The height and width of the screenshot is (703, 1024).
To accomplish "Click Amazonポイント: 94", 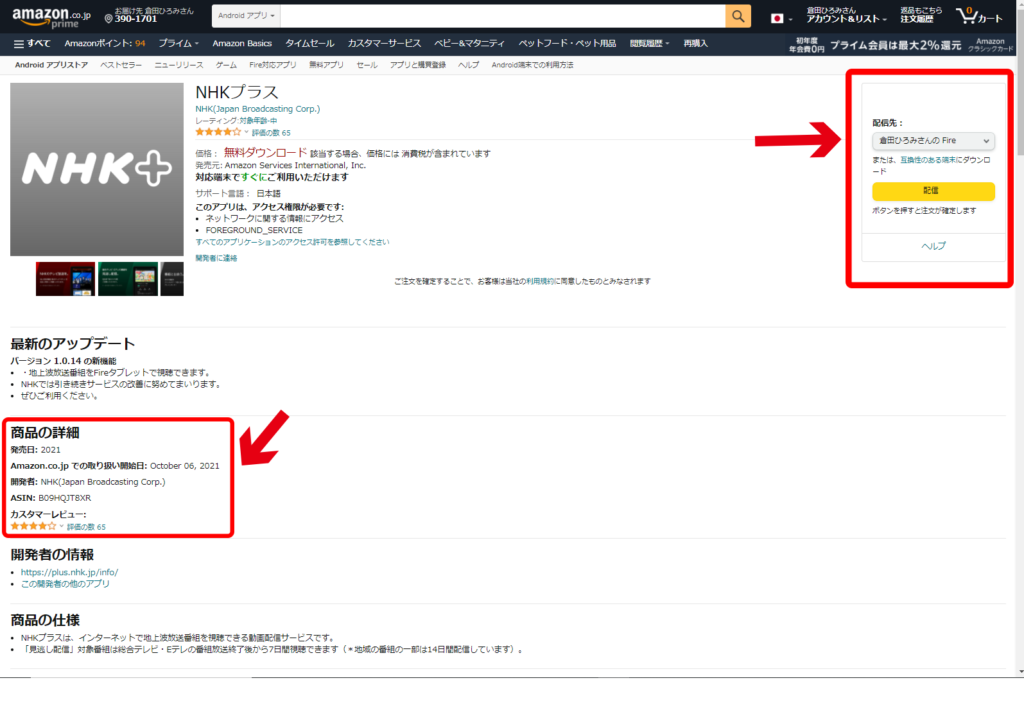I will coord(104,44).
